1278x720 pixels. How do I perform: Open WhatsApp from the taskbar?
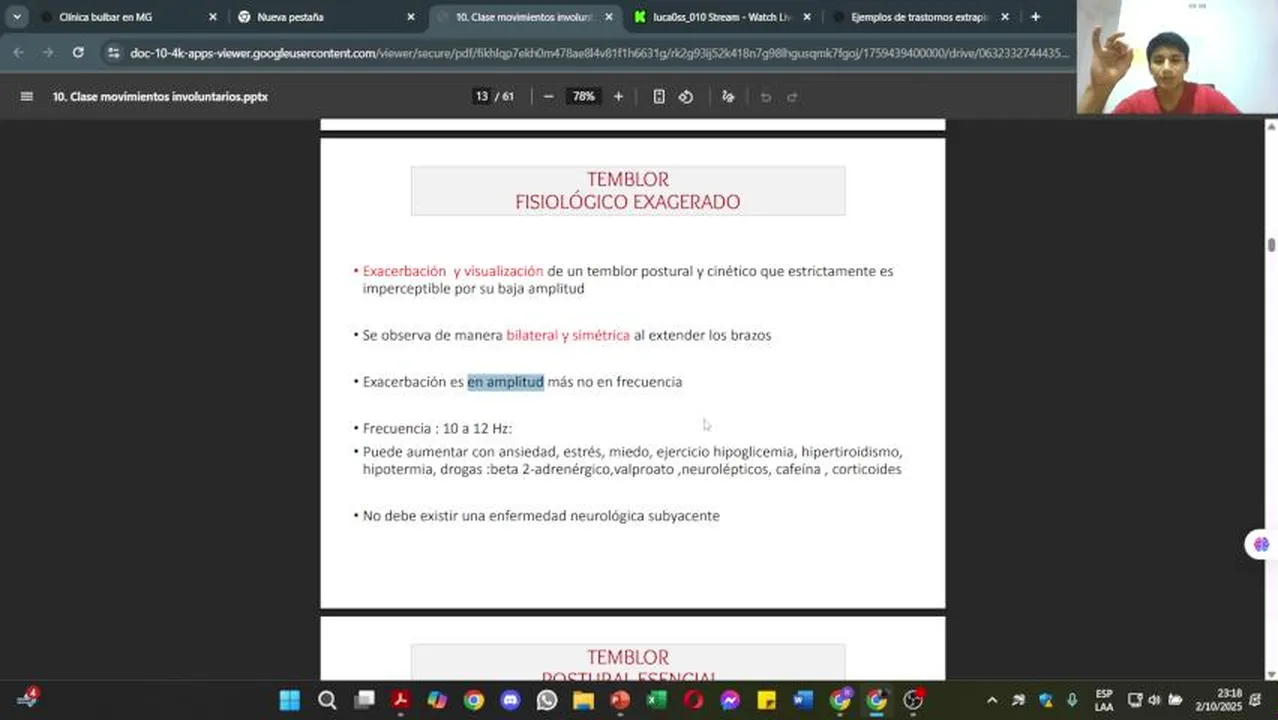point(547,700)
